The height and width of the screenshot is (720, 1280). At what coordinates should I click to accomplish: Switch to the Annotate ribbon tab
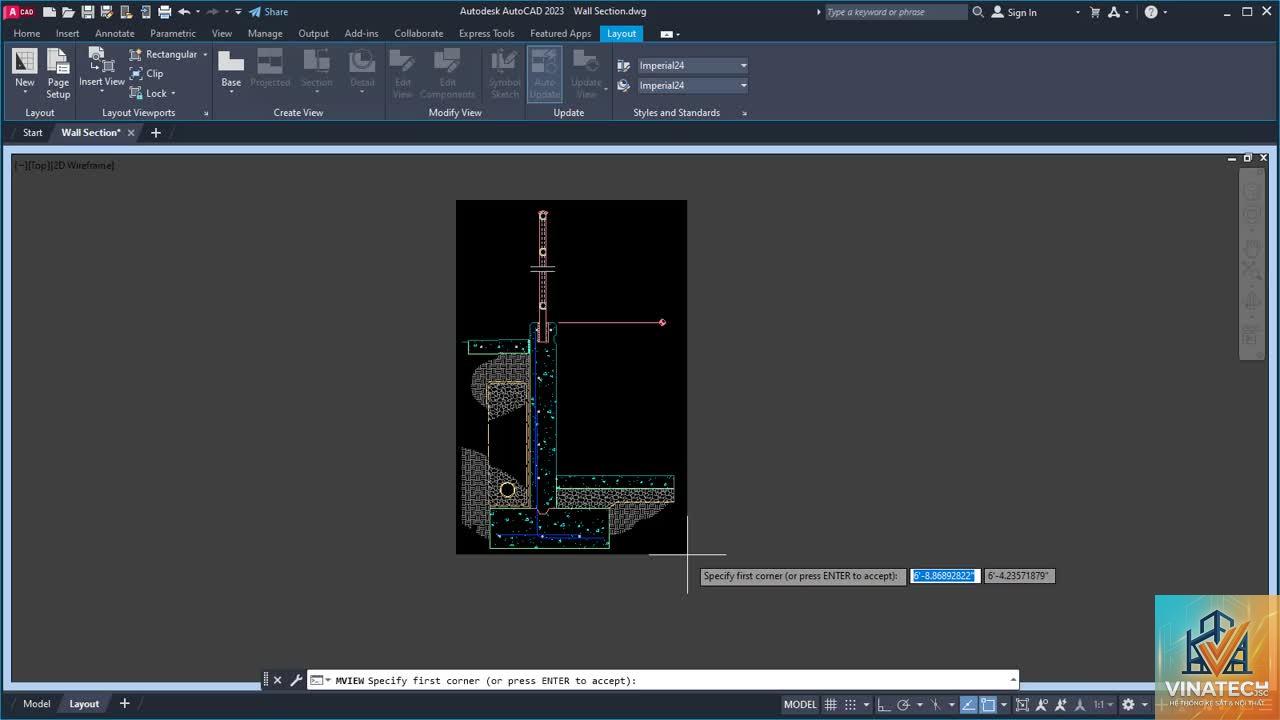[115, 33]
